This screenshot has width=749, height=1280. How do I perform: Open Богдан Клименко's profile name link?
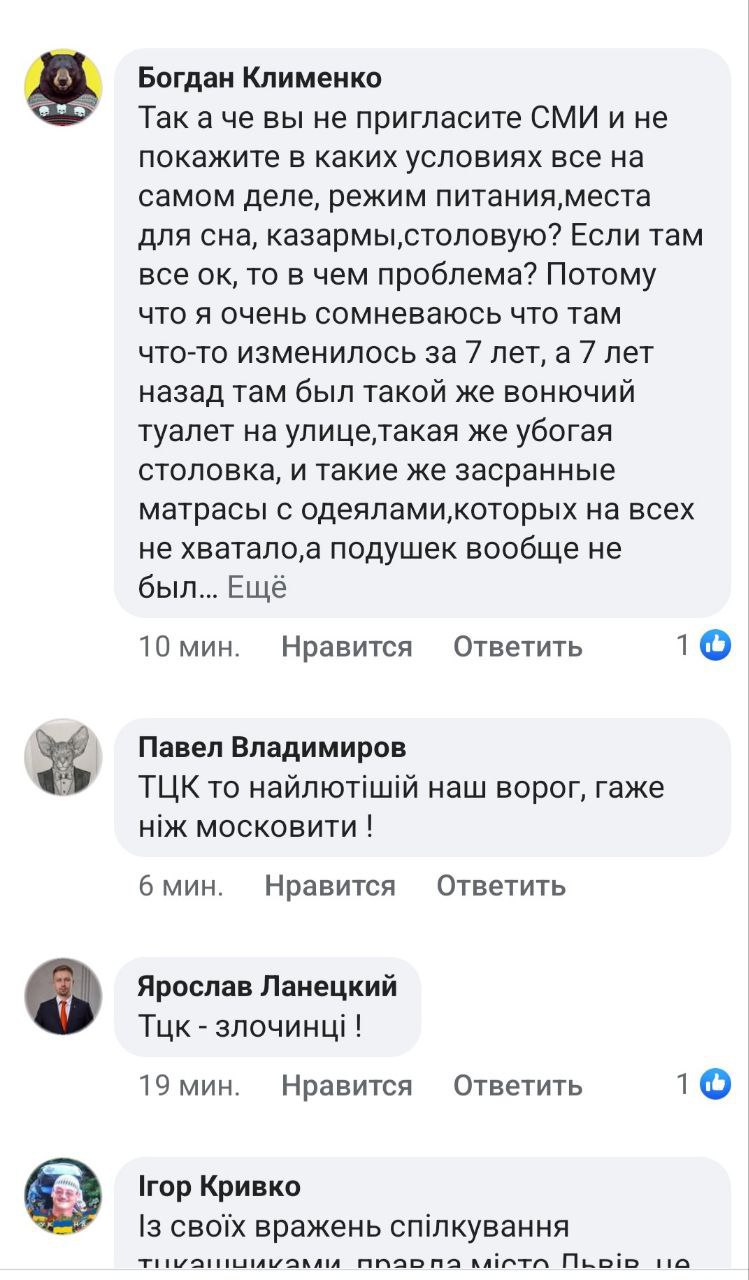tap(259, 77)
